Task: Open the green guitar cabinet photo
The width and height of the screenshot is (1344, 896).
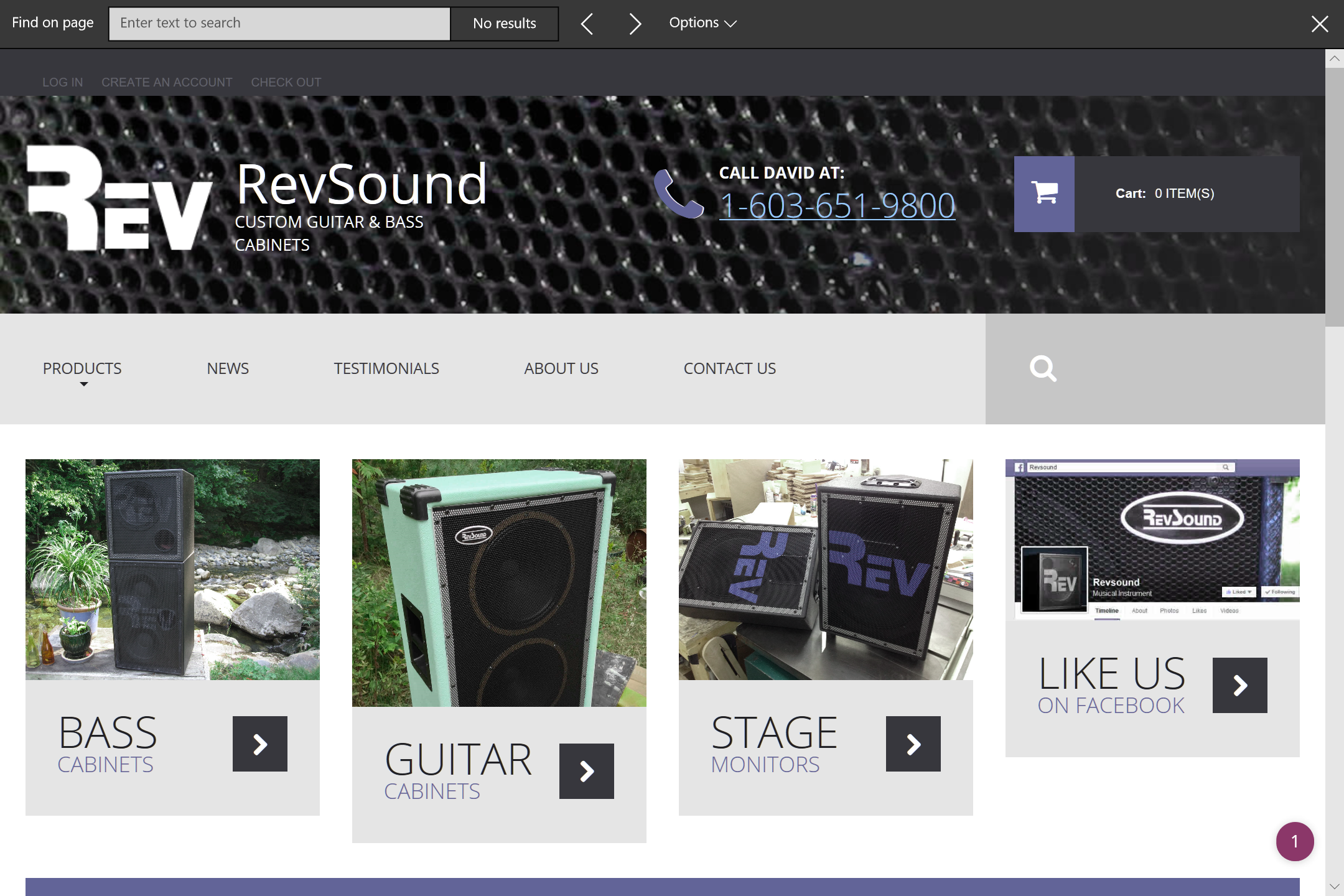Action: click(x=499, y=583)
